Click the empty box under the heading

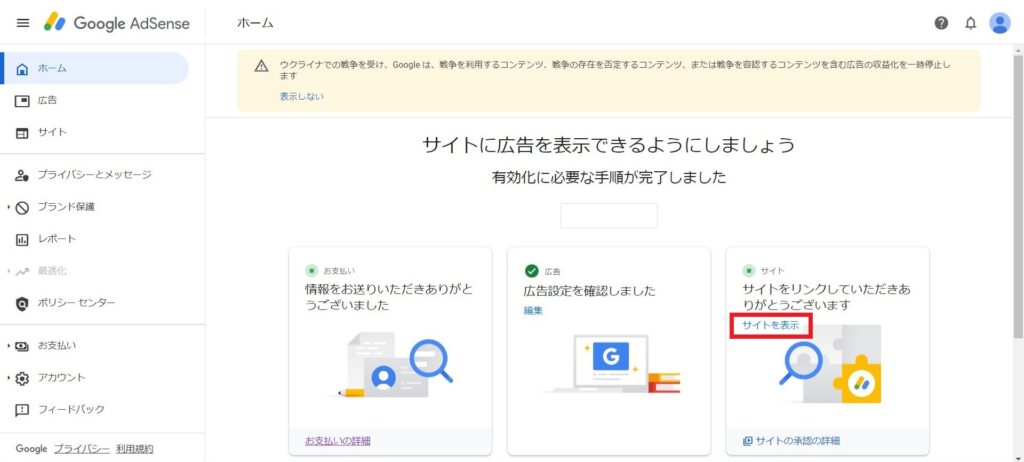pyautogui.click(x=608, y=216)
